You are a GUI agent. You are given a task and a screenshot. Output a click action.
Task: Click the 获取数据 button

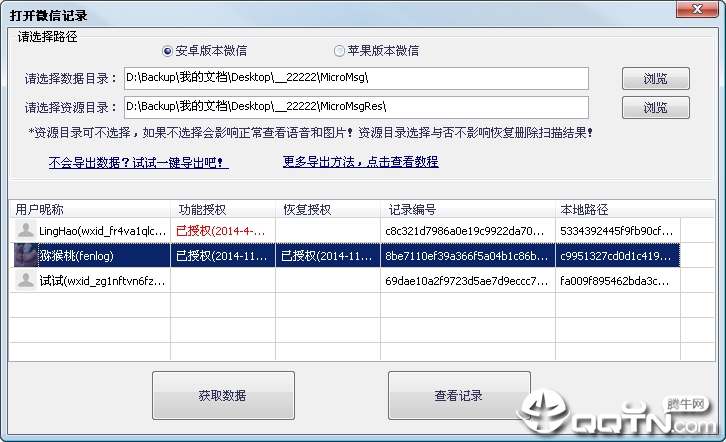(x=223, y=396)
